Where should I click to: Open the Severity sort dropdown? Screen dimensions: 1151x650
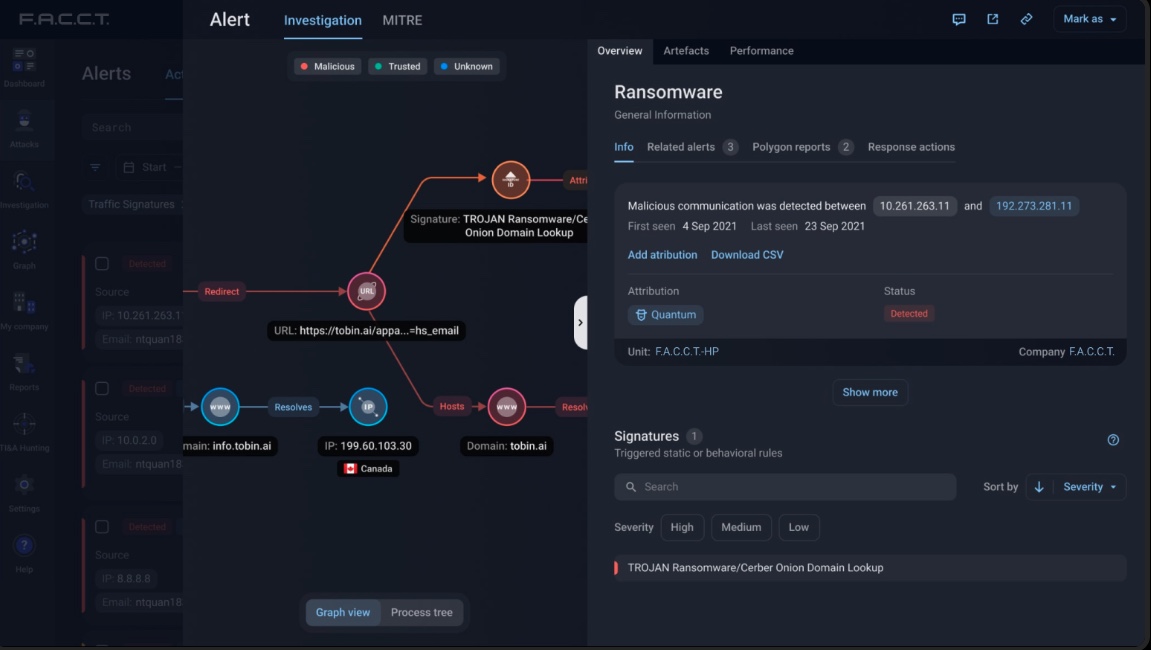coord(1089,487)
